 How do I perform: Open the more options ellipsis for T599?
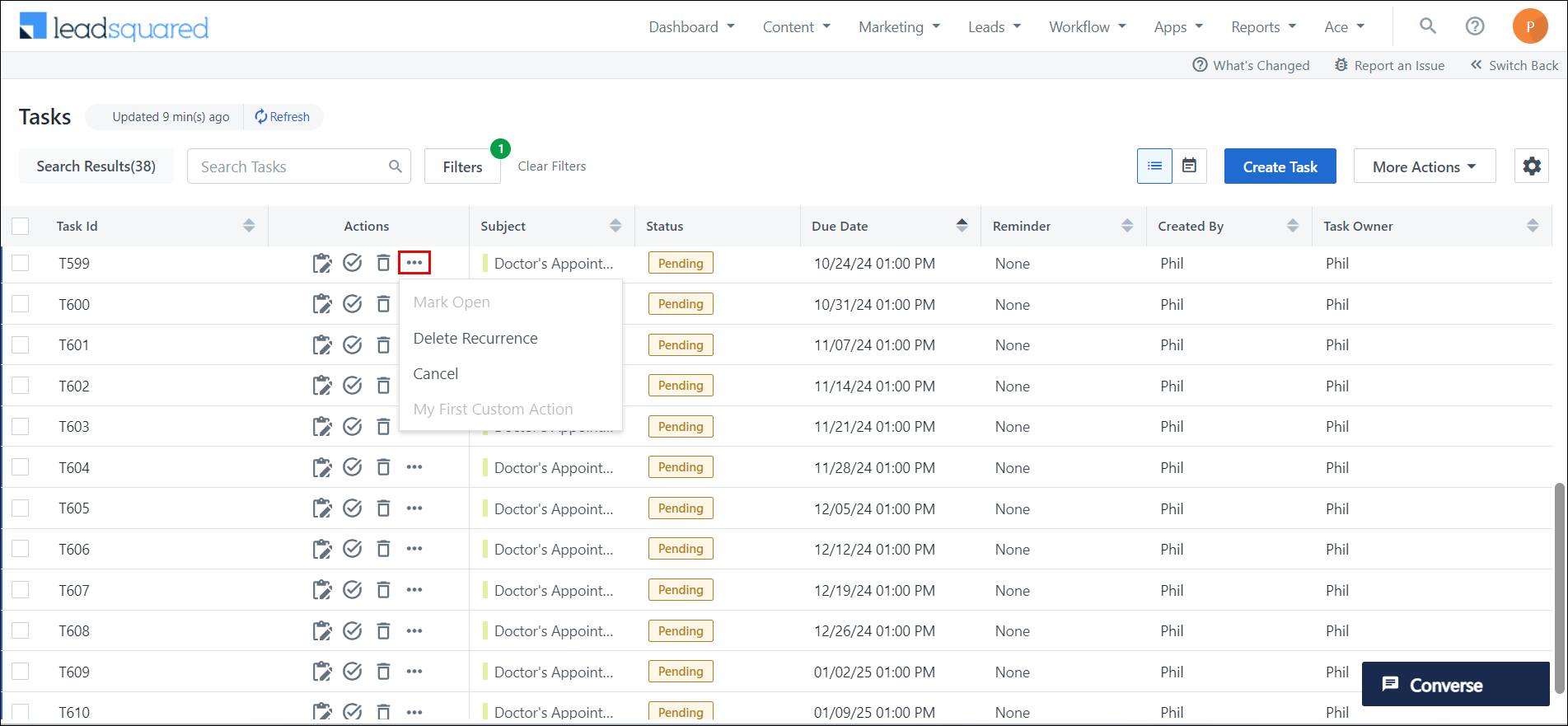pos(414,263)
